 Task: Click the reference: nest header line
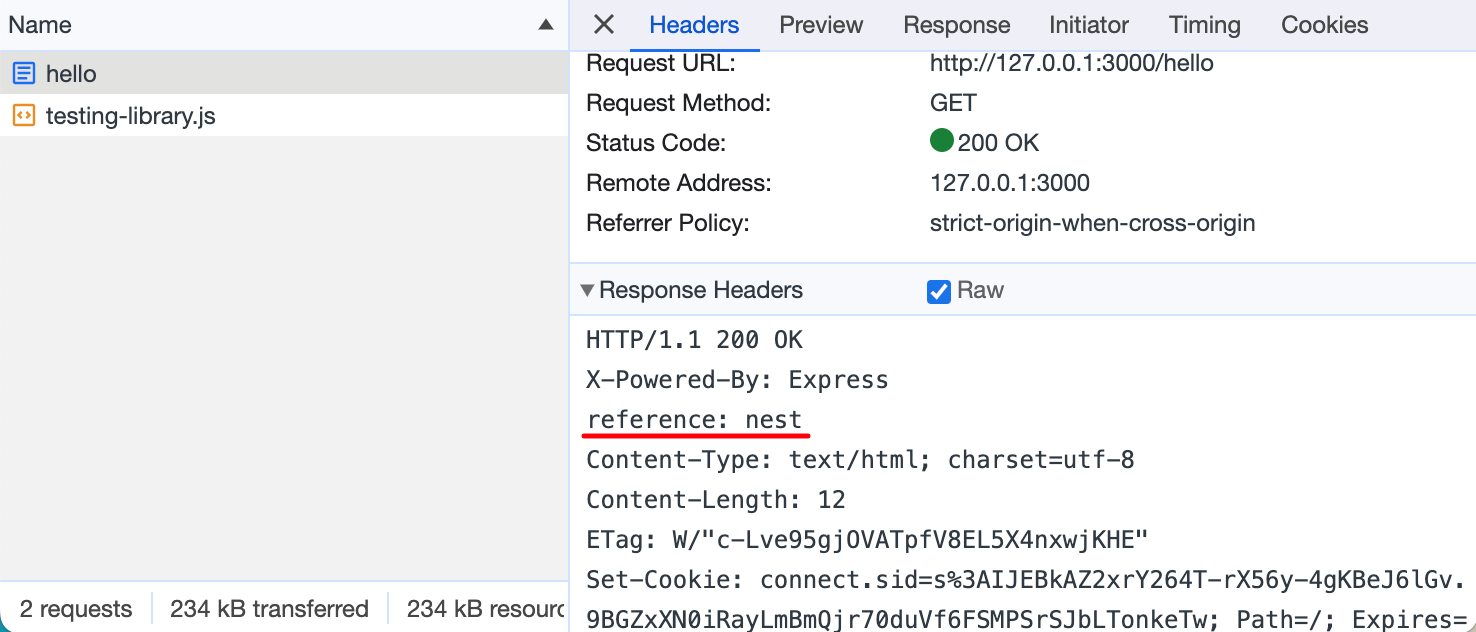pos(694,420)
